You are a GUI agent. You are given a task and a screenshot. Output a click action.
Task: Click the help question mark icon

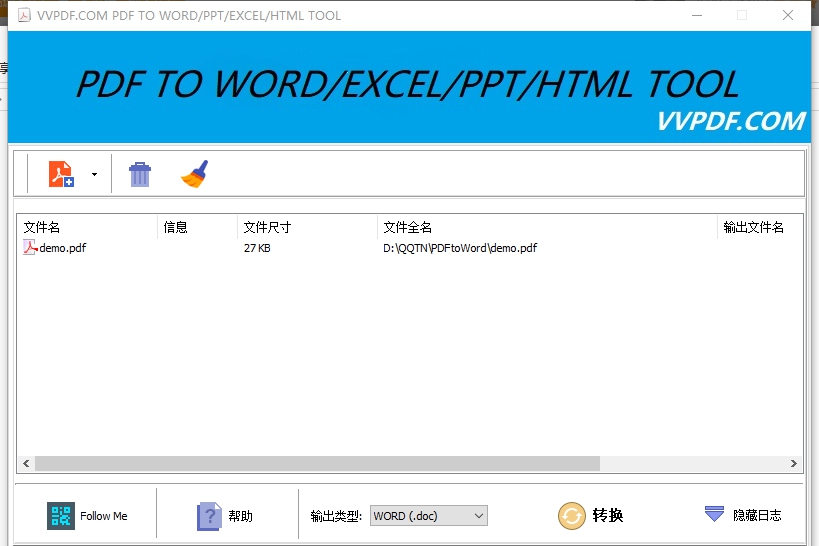pyautogui.click(x=209, y=516)
